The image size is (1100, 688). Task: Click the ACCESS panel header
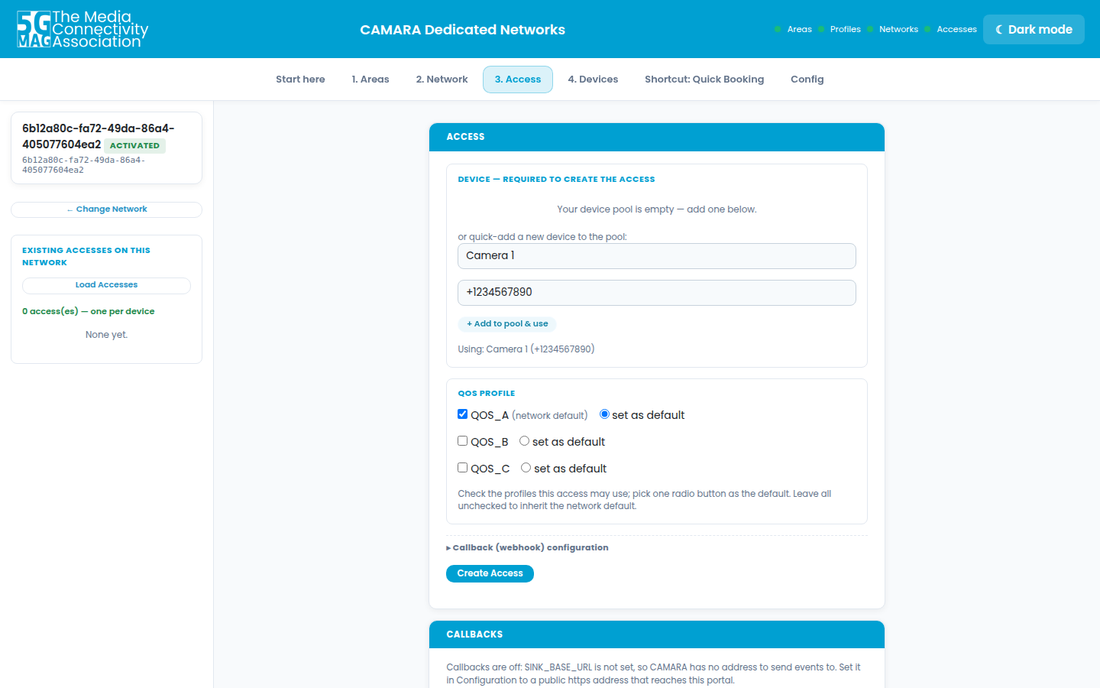[x=657, y=137]
